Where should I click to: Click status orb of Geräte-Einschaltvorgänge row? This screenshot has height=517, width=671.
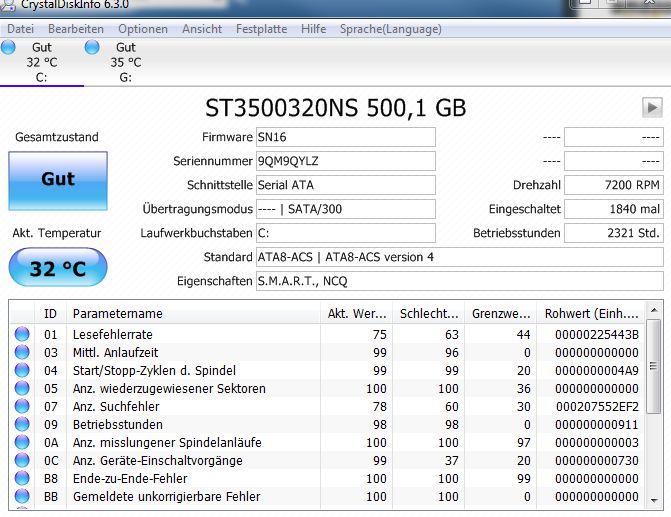pos(22,460)
